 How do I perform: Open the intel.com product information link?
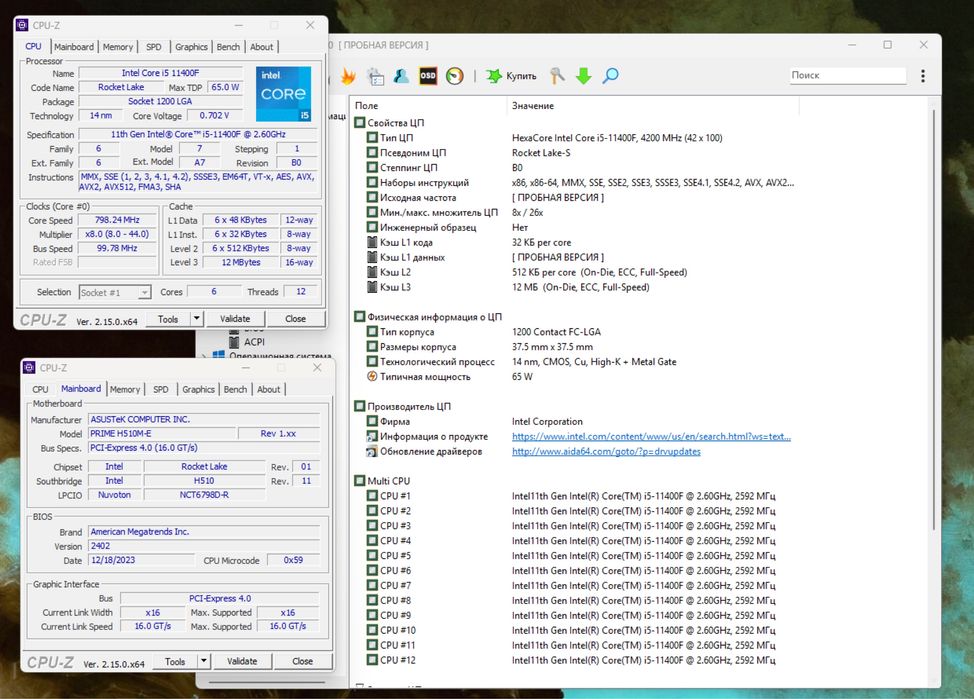(x=651, y=437)
